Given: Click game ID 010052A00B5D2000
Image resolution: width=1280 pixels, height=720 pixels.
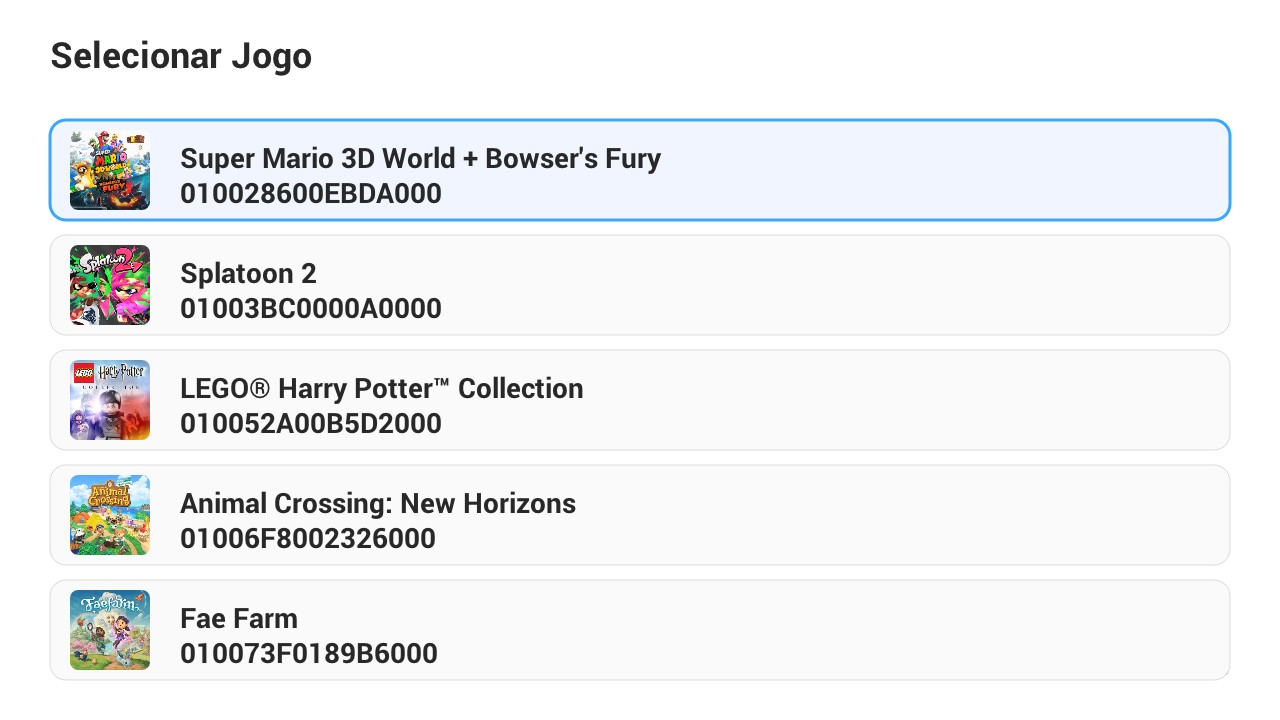Looking at the screenshot, I should [x=311, y=423].
